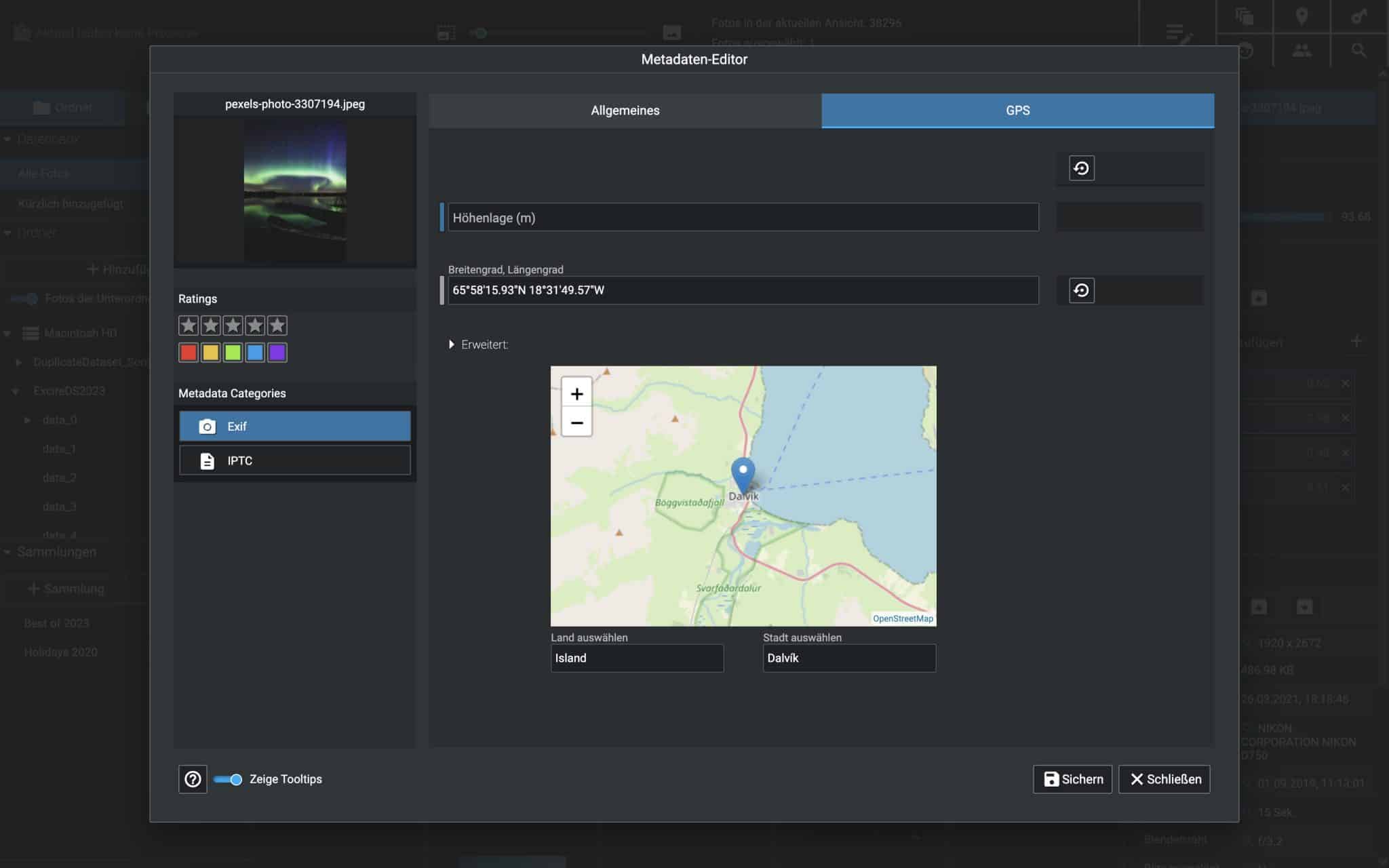The image size is (1389, 868).
Task: Open the Stadt auswählen dropdown showing Dalvík
Action: [849, 658]
